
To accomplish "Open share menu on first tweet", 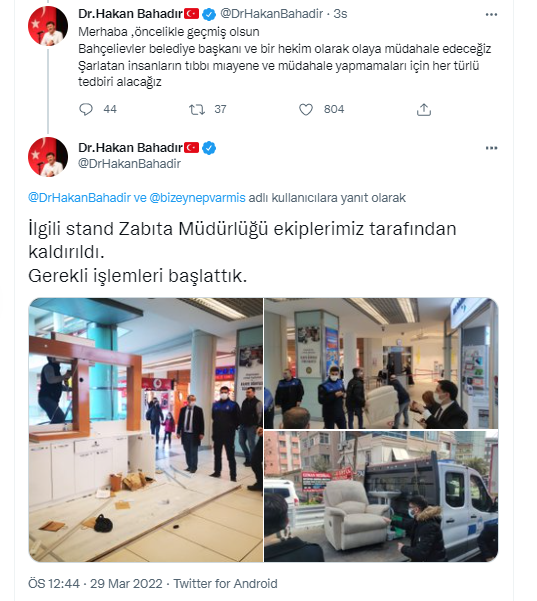I will (x=424, y=110).
